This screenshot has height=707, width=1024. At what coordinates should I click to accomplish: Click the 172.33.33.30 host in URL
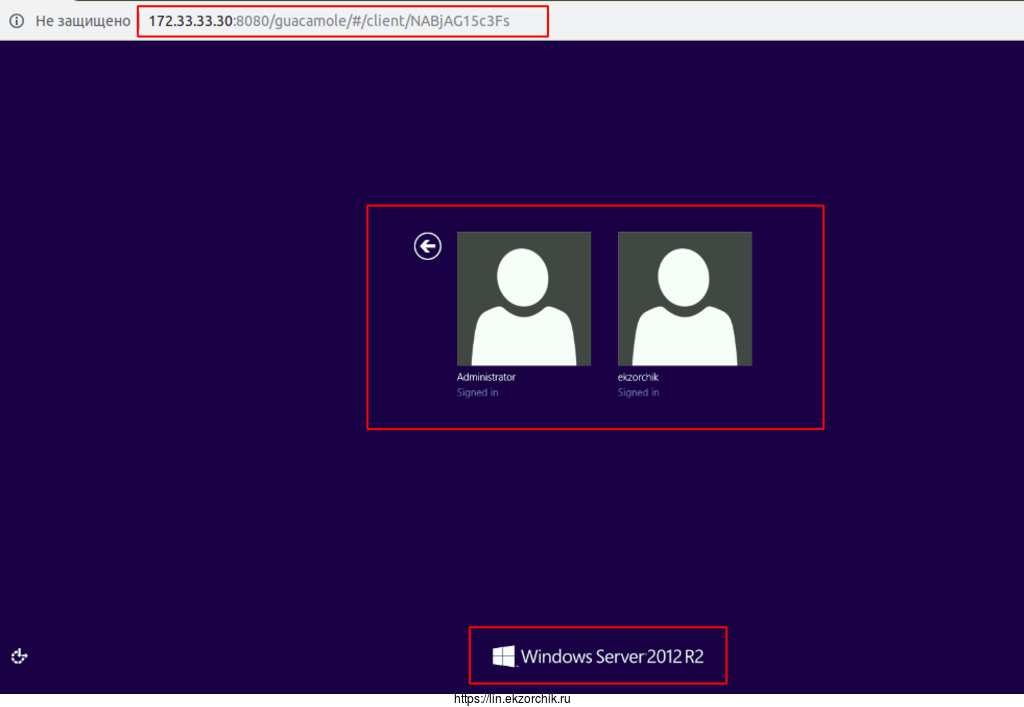190,20
